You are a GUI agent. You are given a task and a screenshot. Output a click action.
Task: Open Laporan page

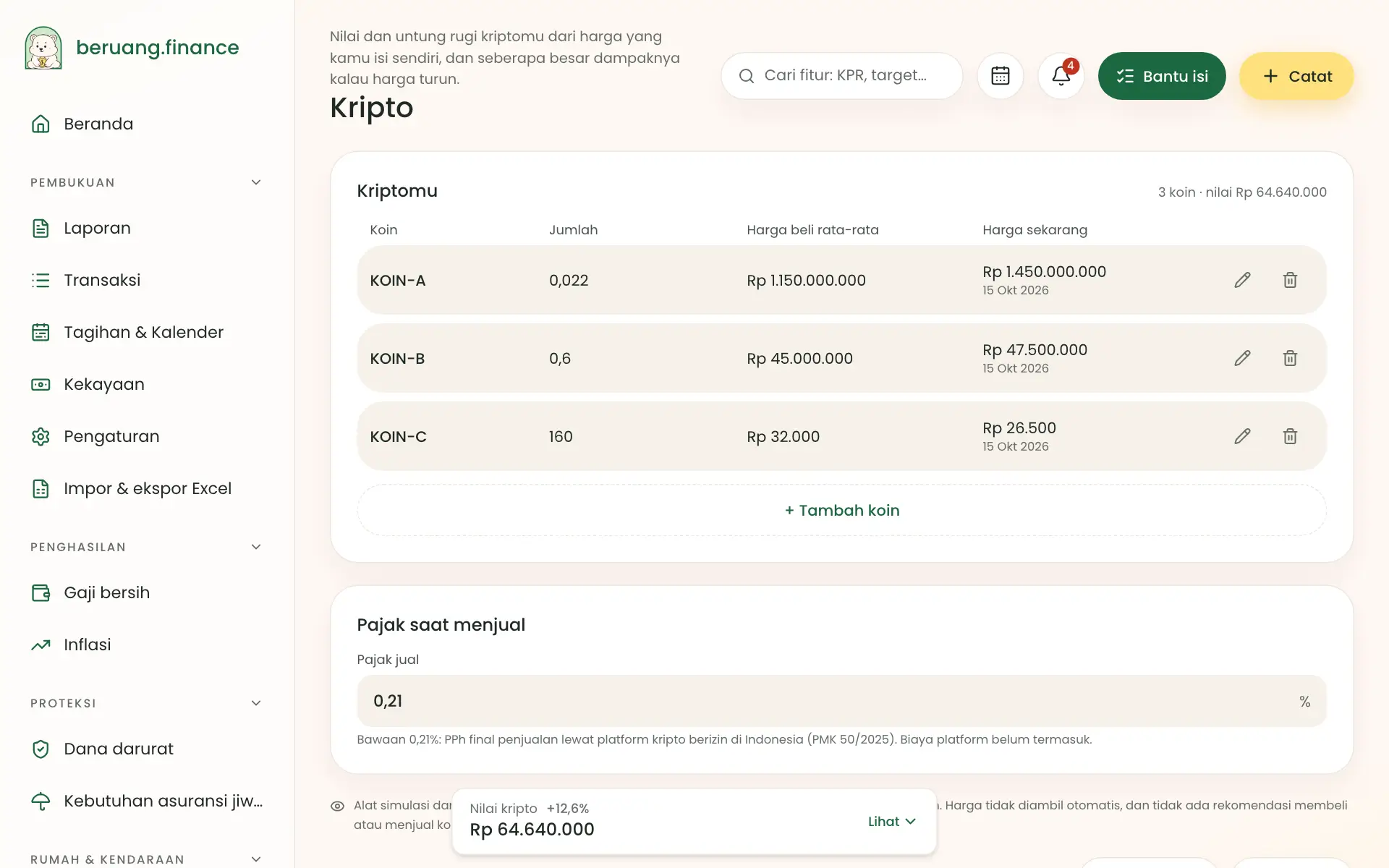[147, 228]
